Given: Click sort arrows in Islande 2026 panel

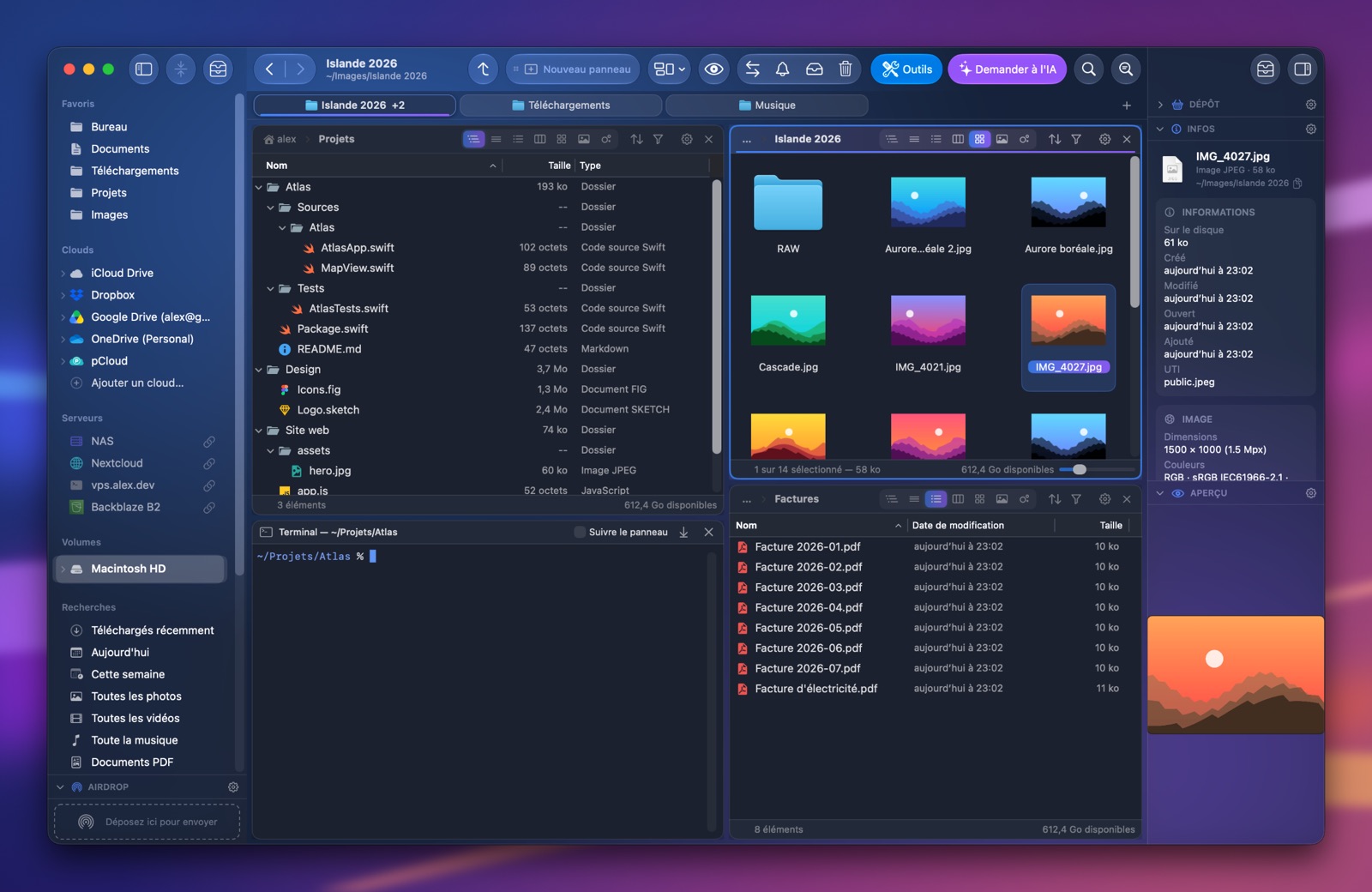Looking at the screenshot, I should 1054,139.
